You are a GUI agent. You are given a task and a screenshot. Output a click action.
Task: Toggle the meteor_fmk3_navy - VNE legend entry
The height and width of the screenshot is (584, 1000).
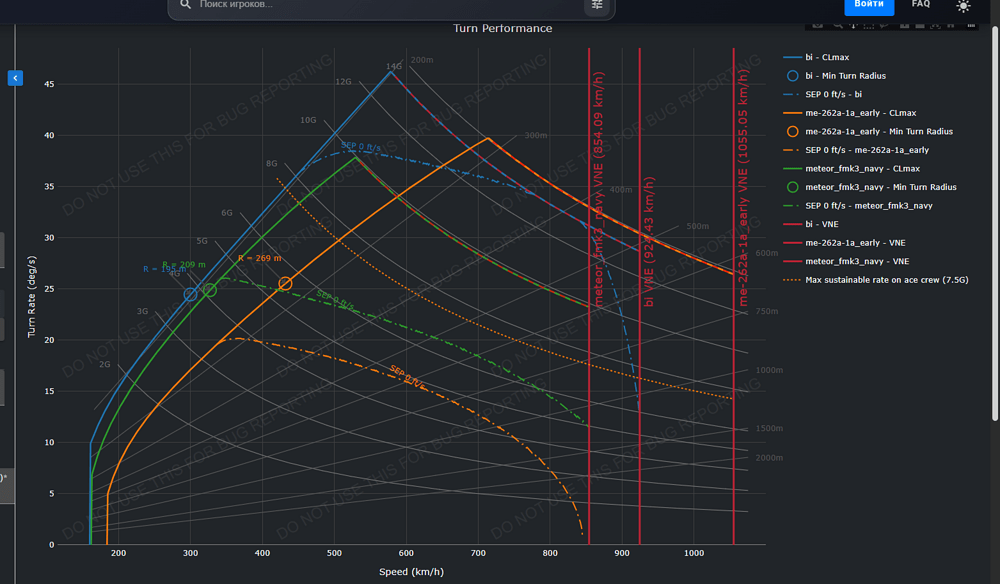click(857, 261)
